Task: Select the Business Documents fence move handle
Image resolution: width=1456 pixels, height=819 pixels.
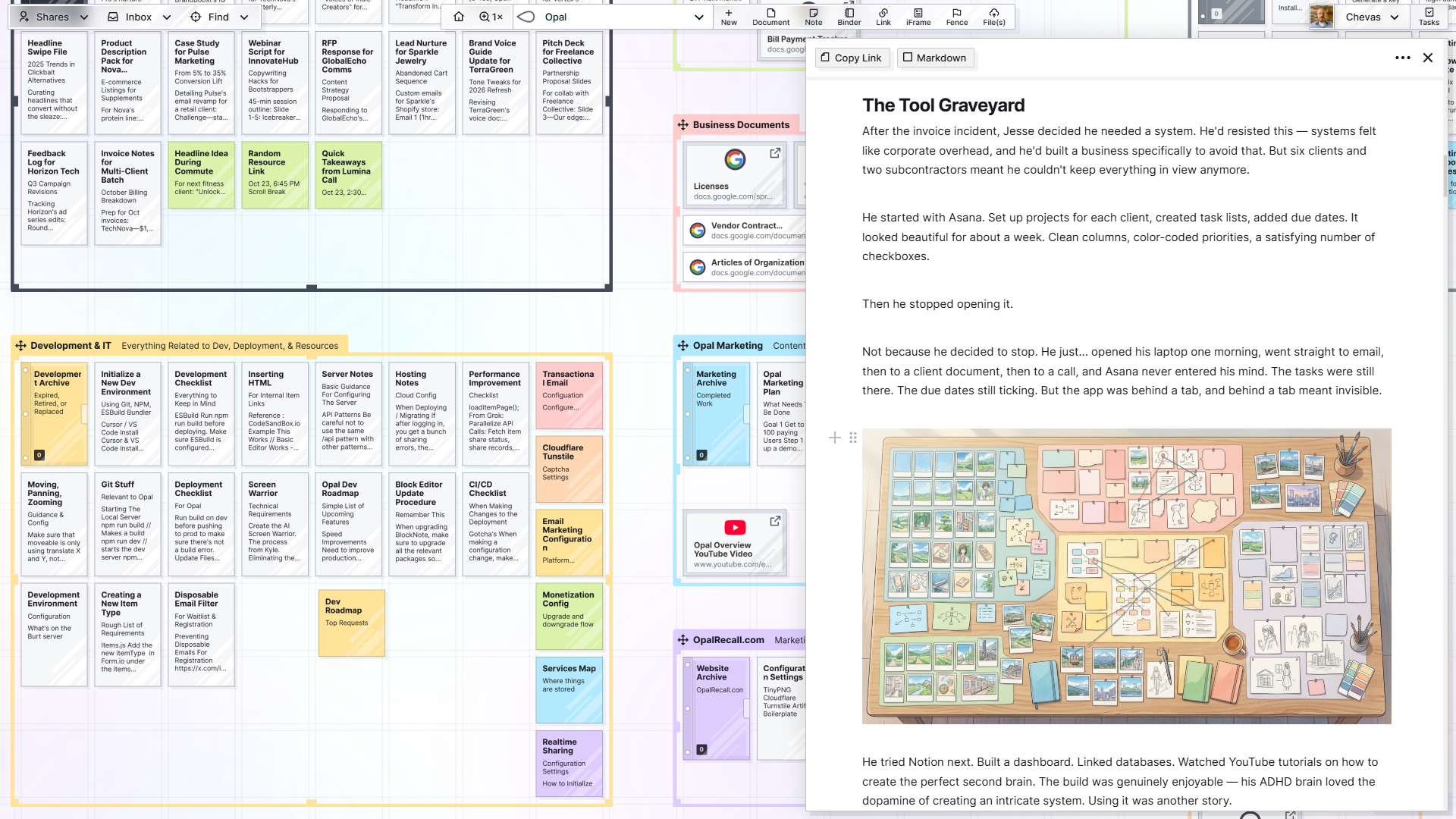Action: tap(682, 125)
